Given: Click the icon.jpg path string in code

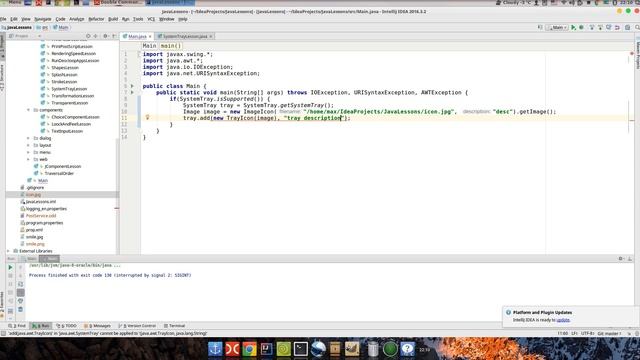Looking at the screenshot, I should point(378,111).
